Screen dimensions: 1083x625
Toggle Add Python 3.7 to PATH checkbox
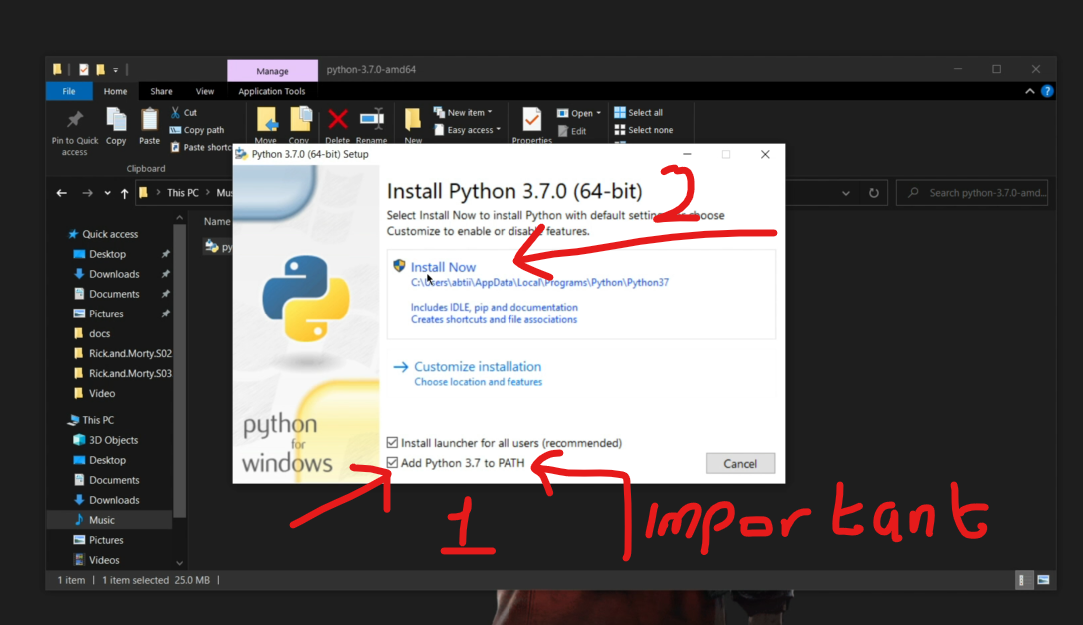pyautogui.click(x=392, y=463)
